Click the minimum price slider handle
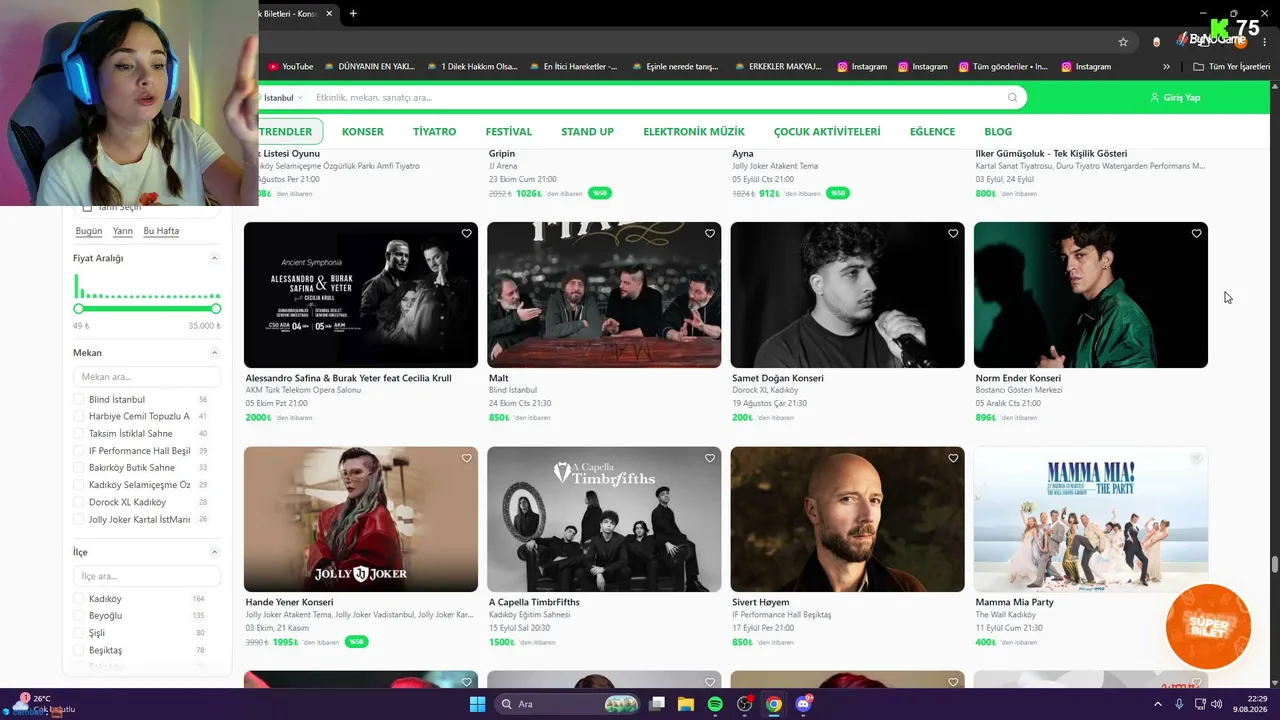The height and width of the screenshot is (720, 1280). tap(77, 309)
